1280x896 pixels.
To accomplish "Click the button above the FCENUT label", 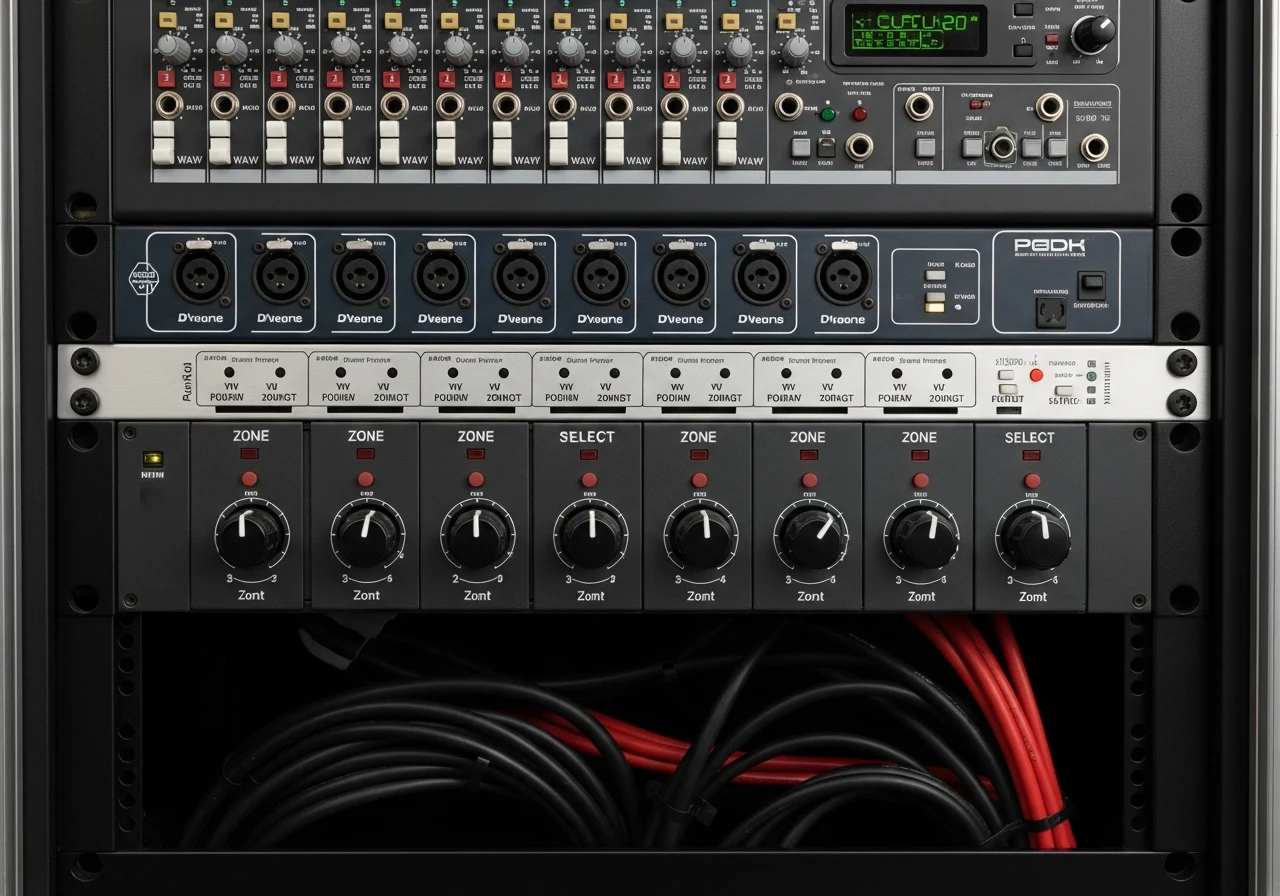I will (1008, 388).
